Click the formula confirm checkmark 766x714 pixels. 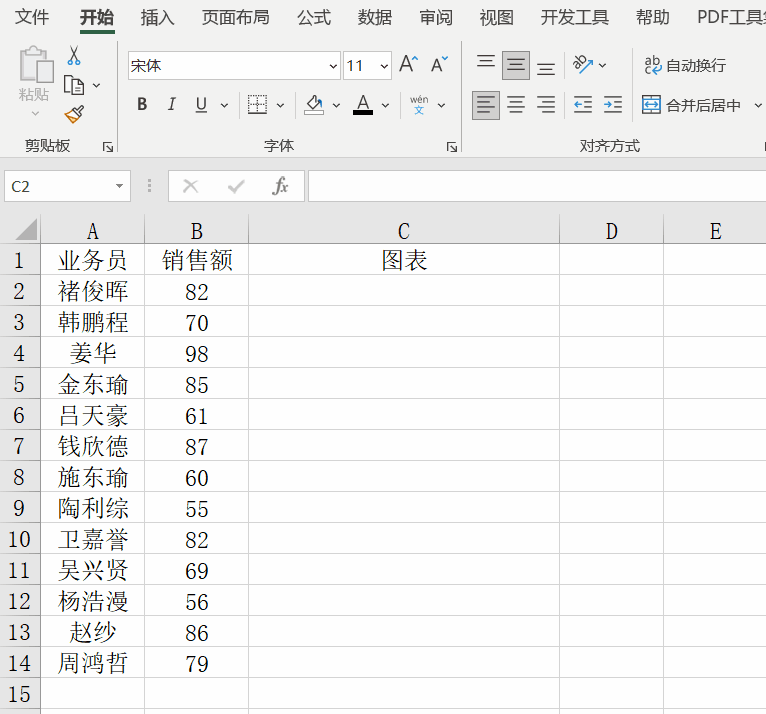point(236,186)
